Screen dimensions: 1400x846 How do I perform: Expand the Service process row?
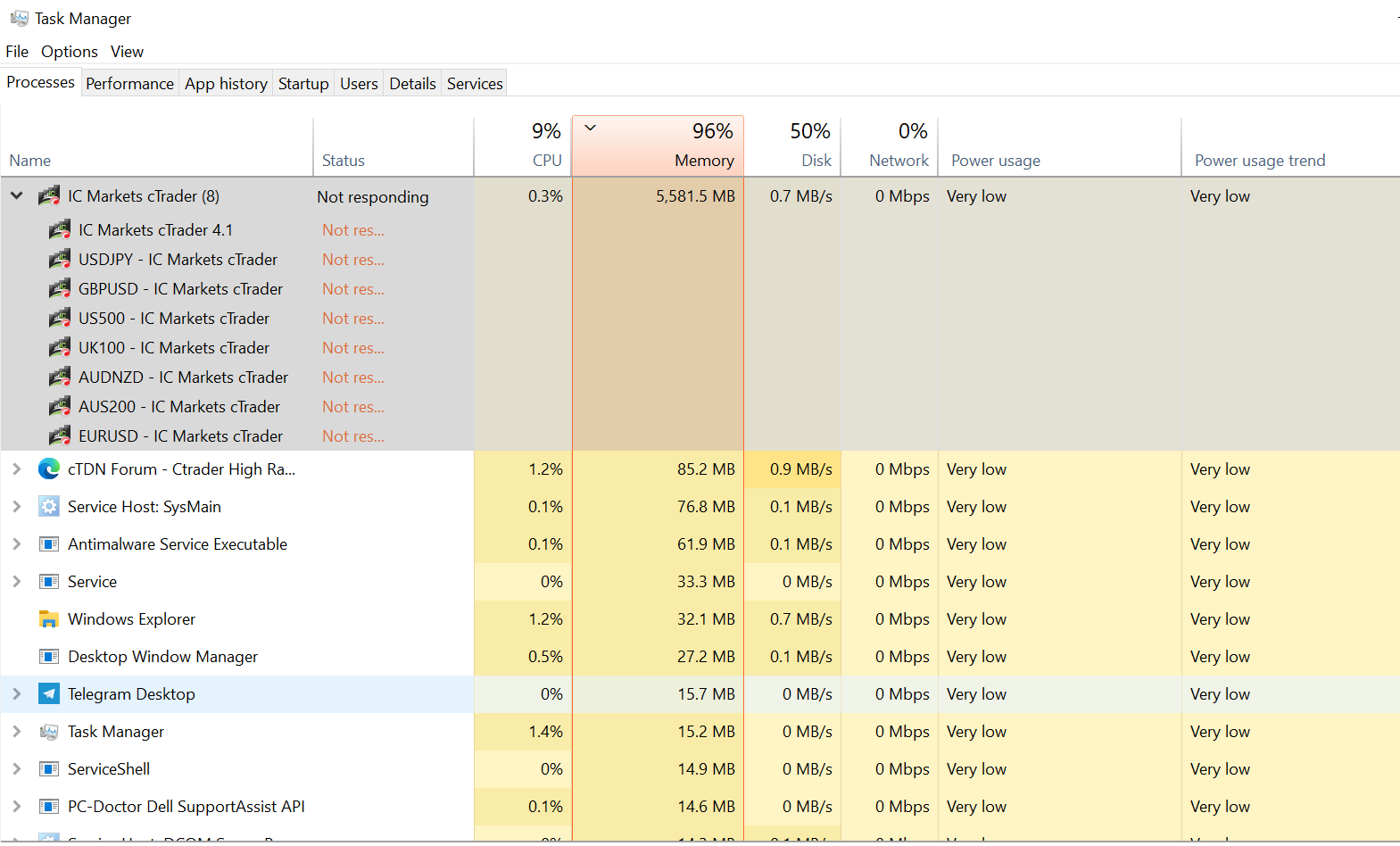coord(17,582)
